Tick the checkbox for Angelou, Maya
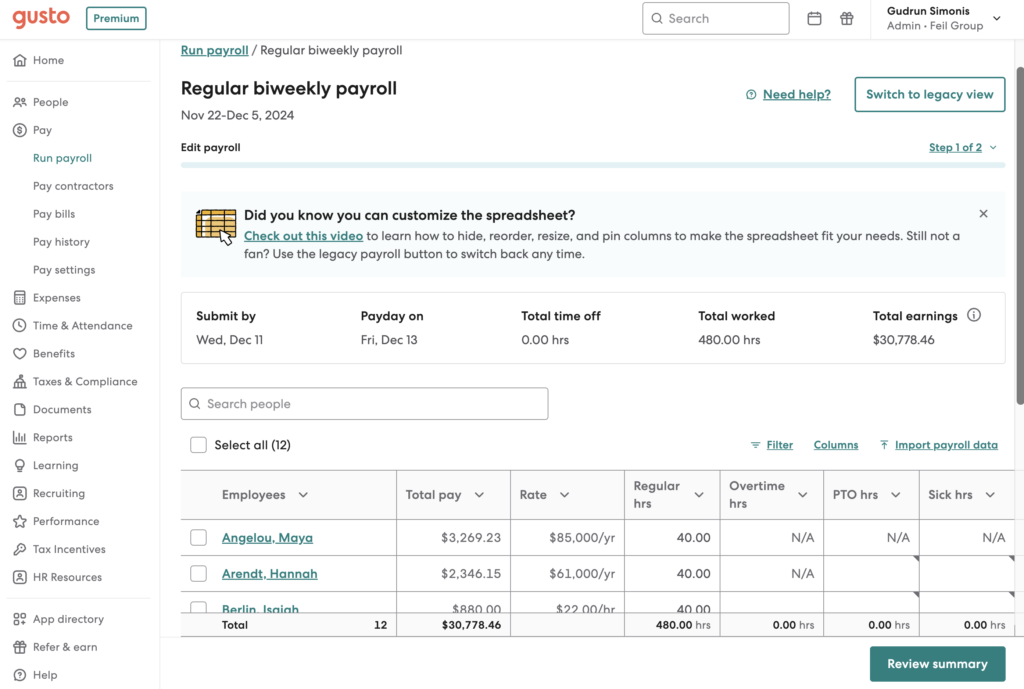1024x689 pixels. (x=199, y=537)
